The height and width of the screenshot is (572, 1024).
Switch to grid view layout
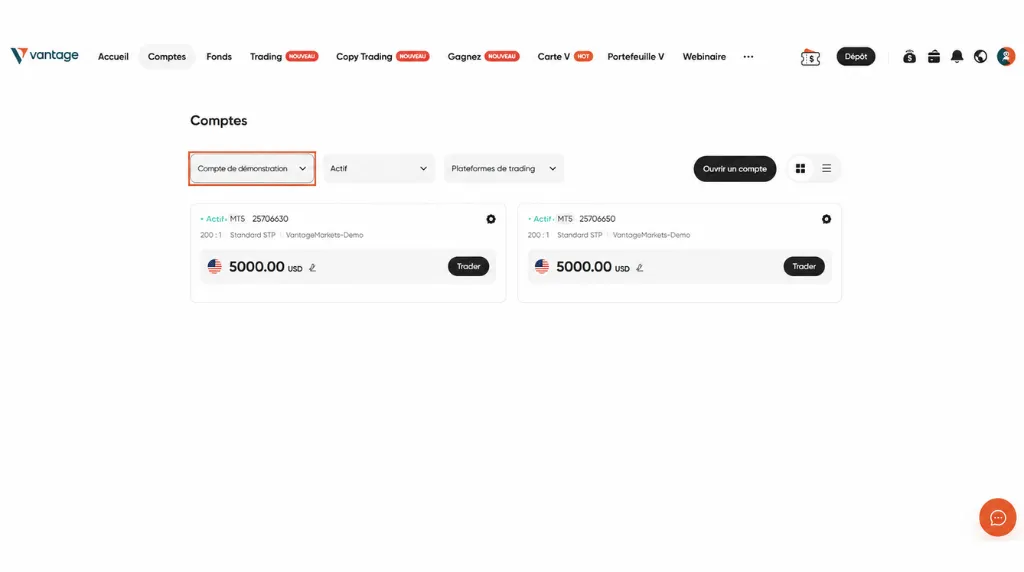800,168
